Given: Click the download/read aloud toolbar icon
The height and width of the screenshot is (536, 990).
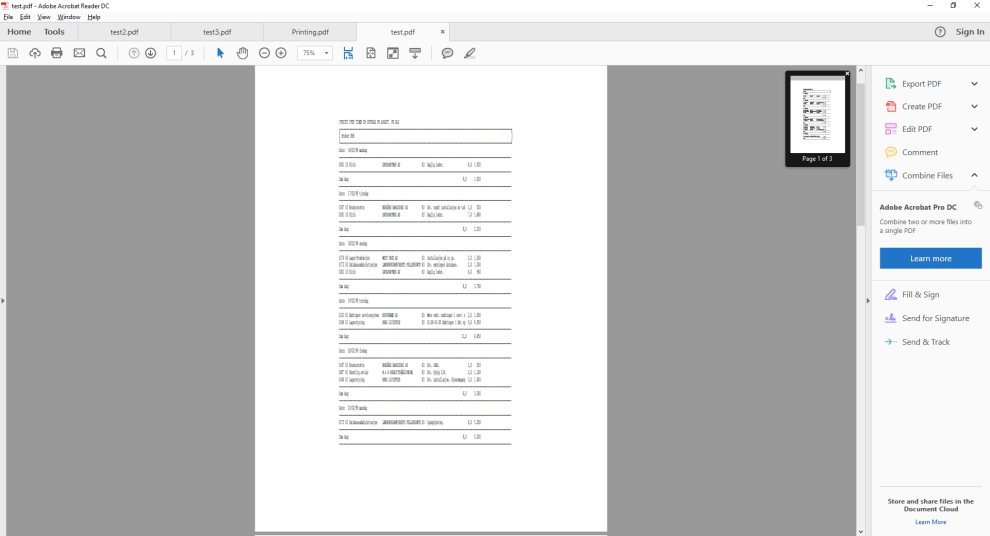Looking at the screenshot, I should [415, 53].
